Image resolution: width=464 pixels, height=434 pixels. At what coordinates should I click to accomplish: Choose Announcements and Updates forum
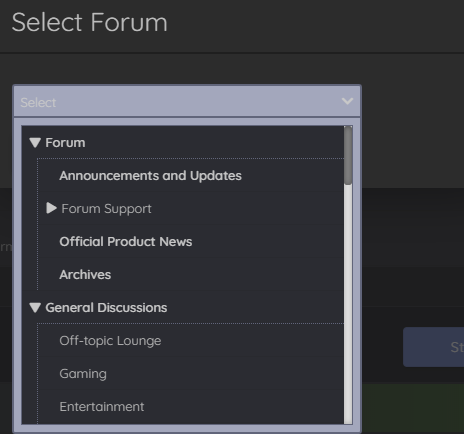(x=150, y=176)
